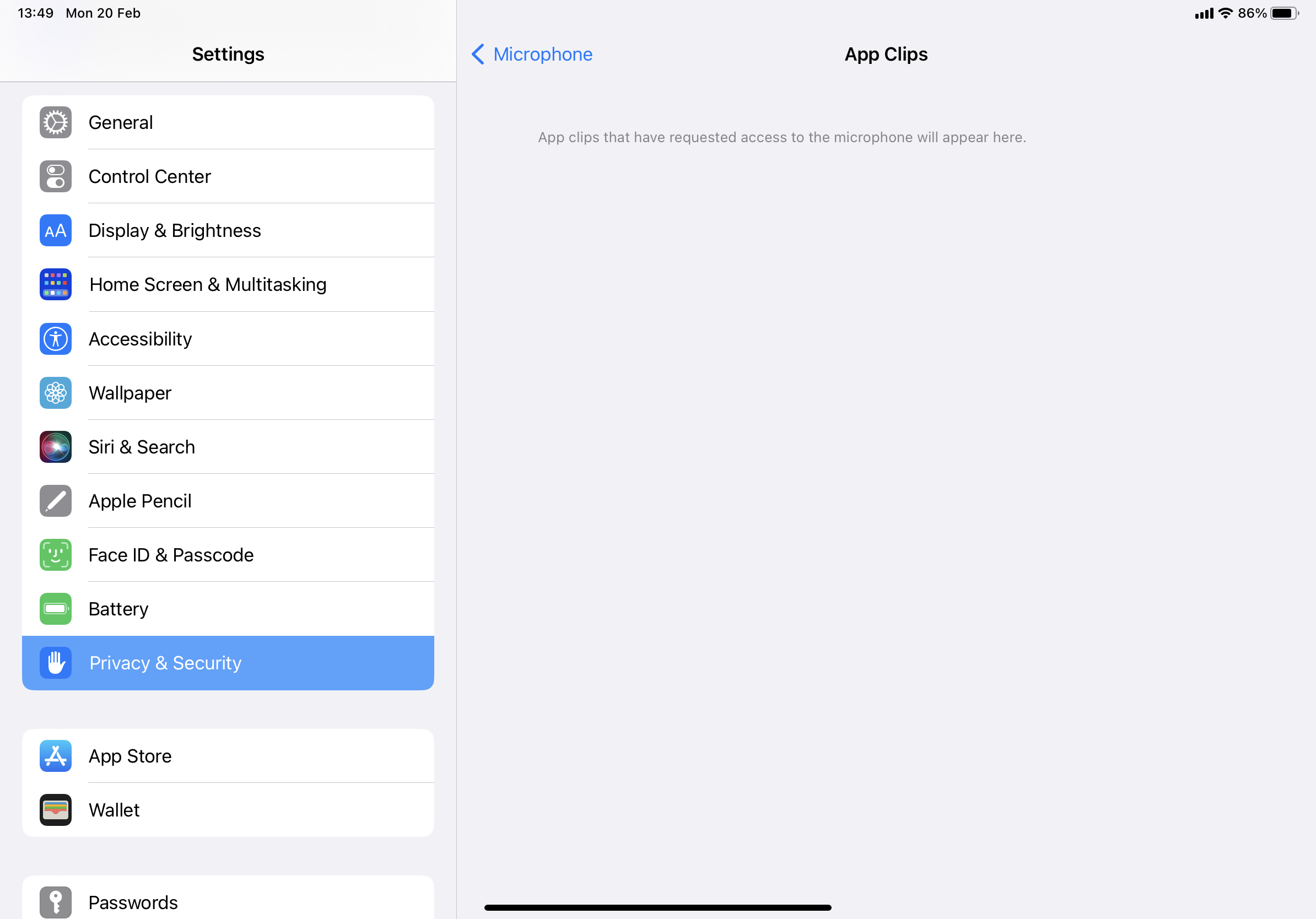
Task: Tap the Wi-Fi status icon
Action: (x=1225, y=13)
